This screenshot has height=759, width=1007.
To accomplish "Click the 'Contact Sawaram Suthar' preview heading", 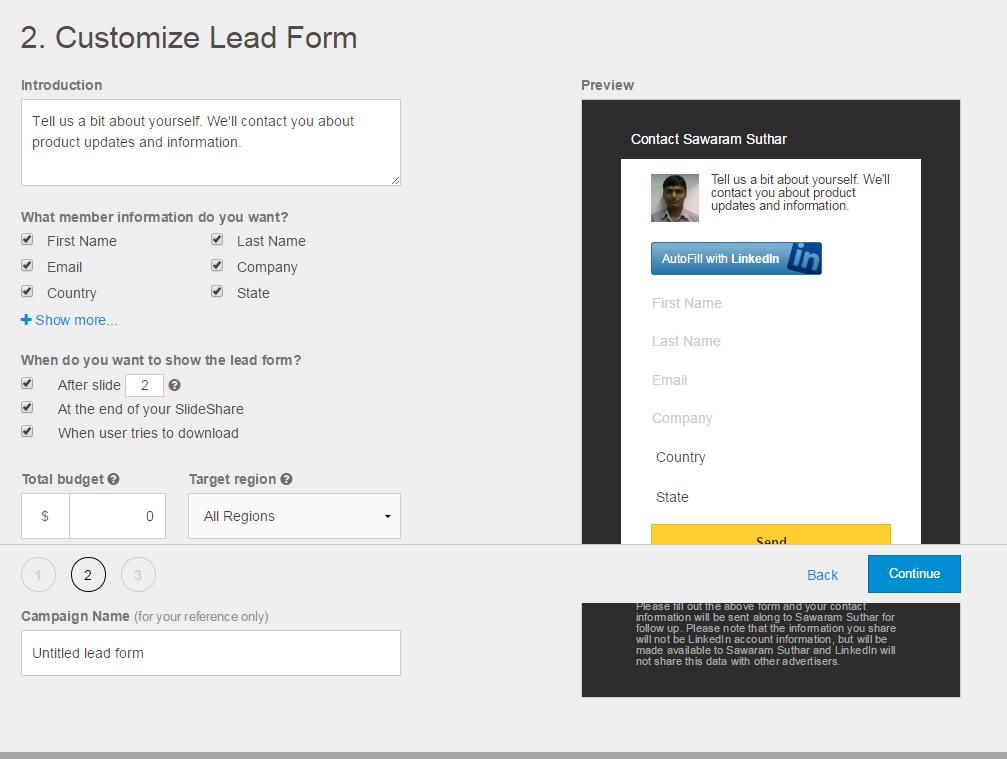I will tap(708, 139).
